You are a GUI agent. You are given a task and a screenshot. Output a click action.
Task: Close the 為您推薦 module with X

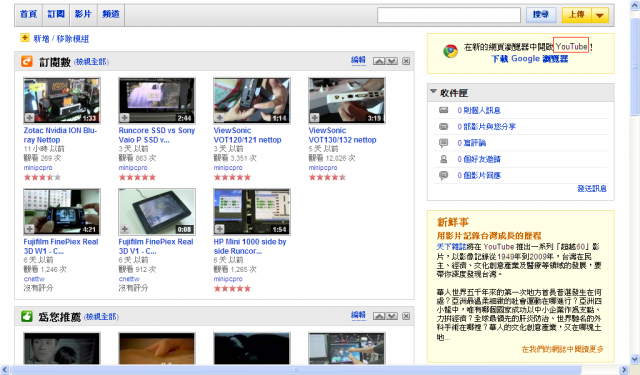coord(406,316)
